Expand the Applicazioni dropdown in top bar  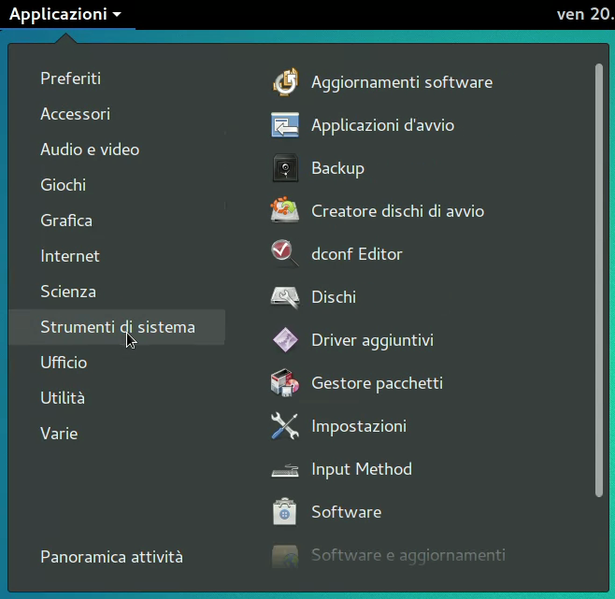point(65,14)
